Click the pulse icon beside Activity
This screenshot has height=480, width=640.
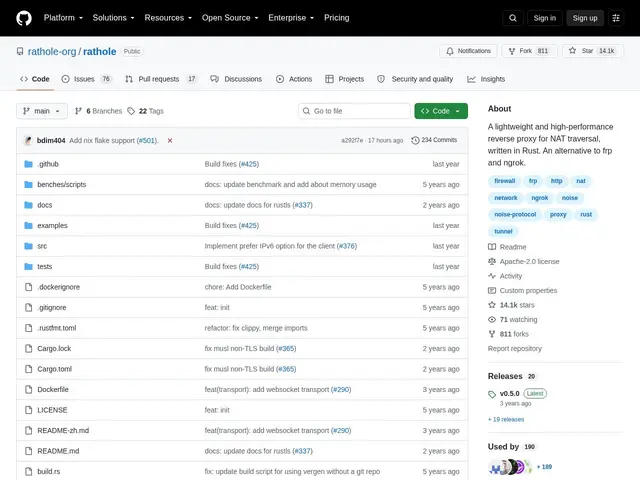(x=492, y=276)
